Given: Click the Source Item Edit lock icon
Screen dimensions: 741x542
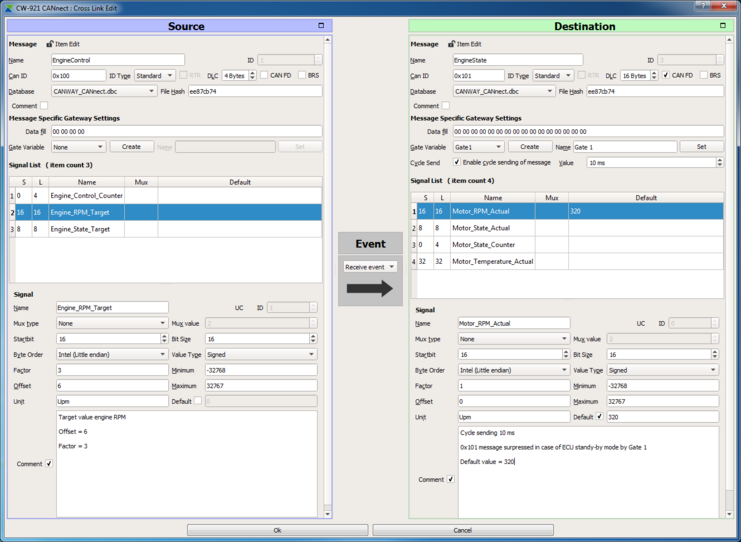Looking at the screenshot, I should pos(50,44).
